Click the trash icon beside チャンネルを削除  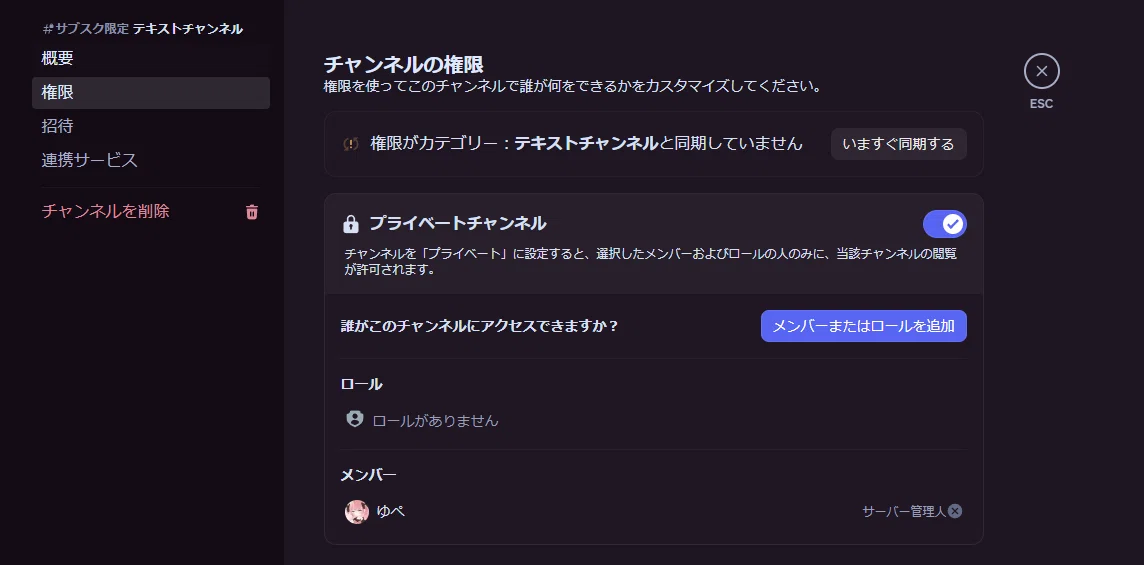click(252, 212)
